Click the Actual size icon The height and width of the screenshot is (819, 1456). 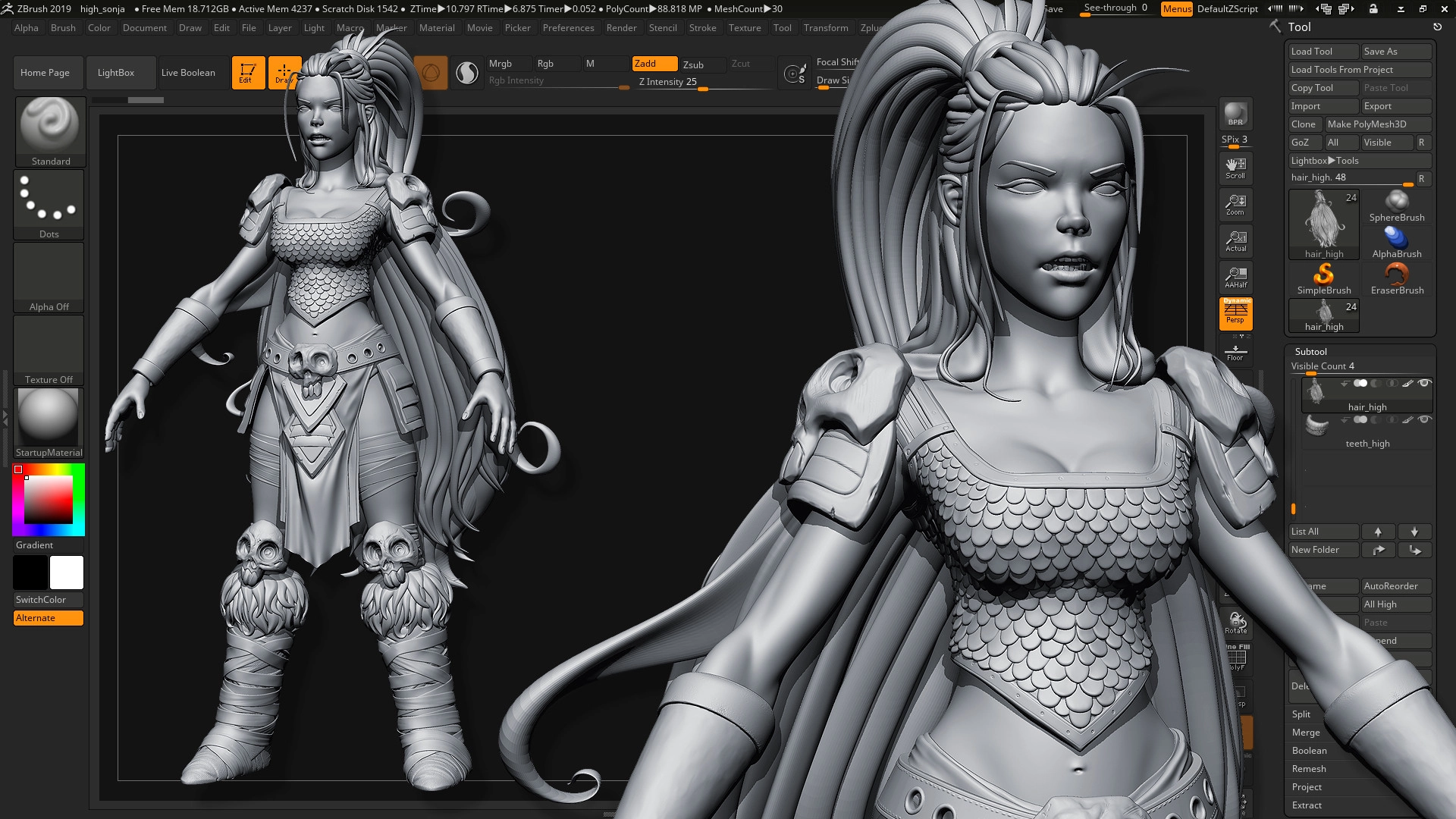[1235, 241]
